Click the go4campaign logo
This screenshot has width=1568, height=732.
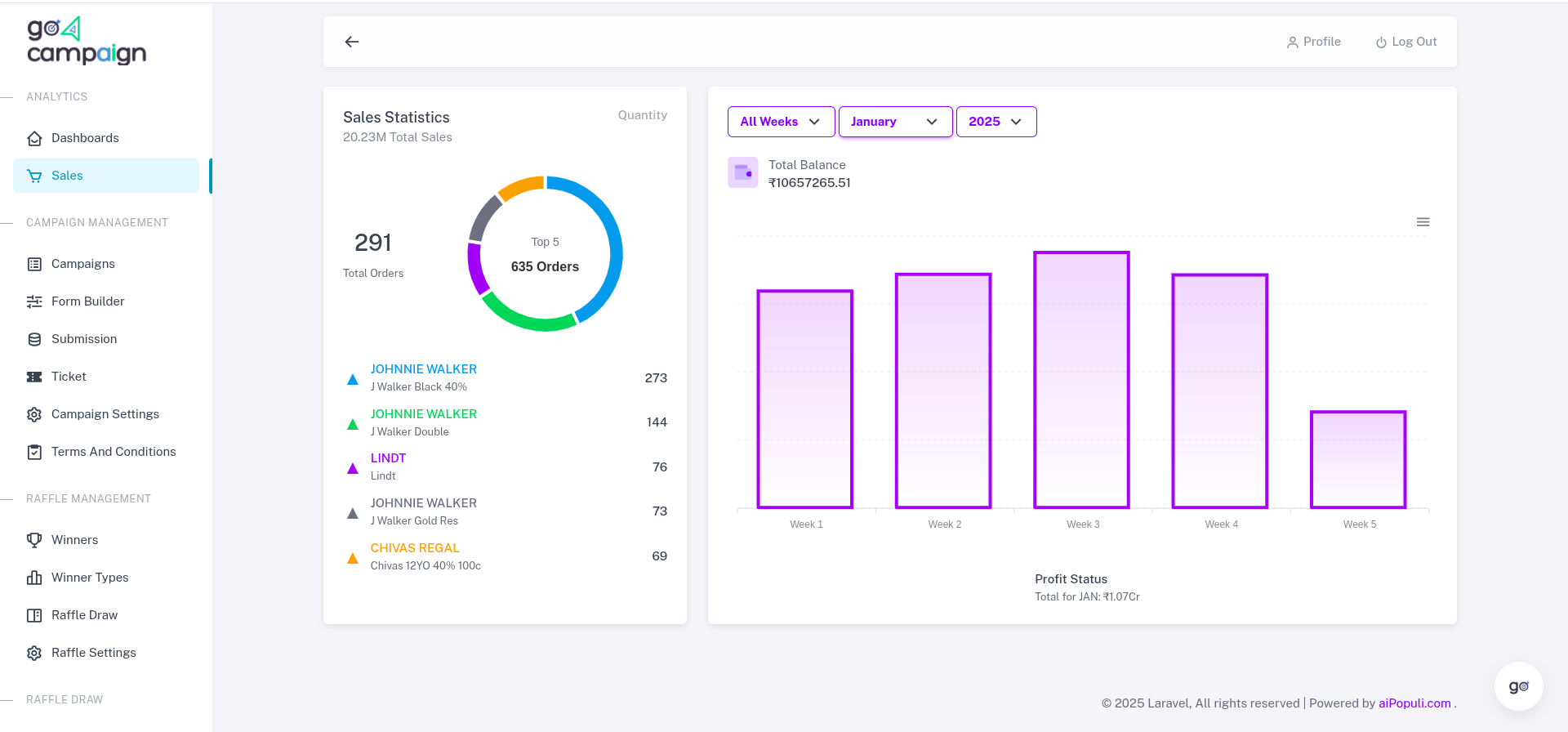tap(87, 41)
